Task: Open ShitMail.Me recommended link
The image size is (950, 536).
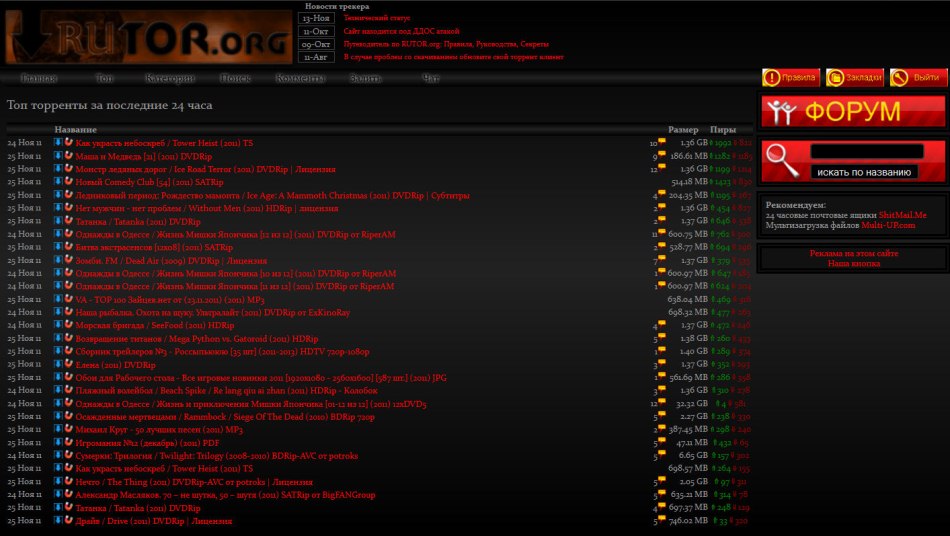Action: (x=902, y=215)
